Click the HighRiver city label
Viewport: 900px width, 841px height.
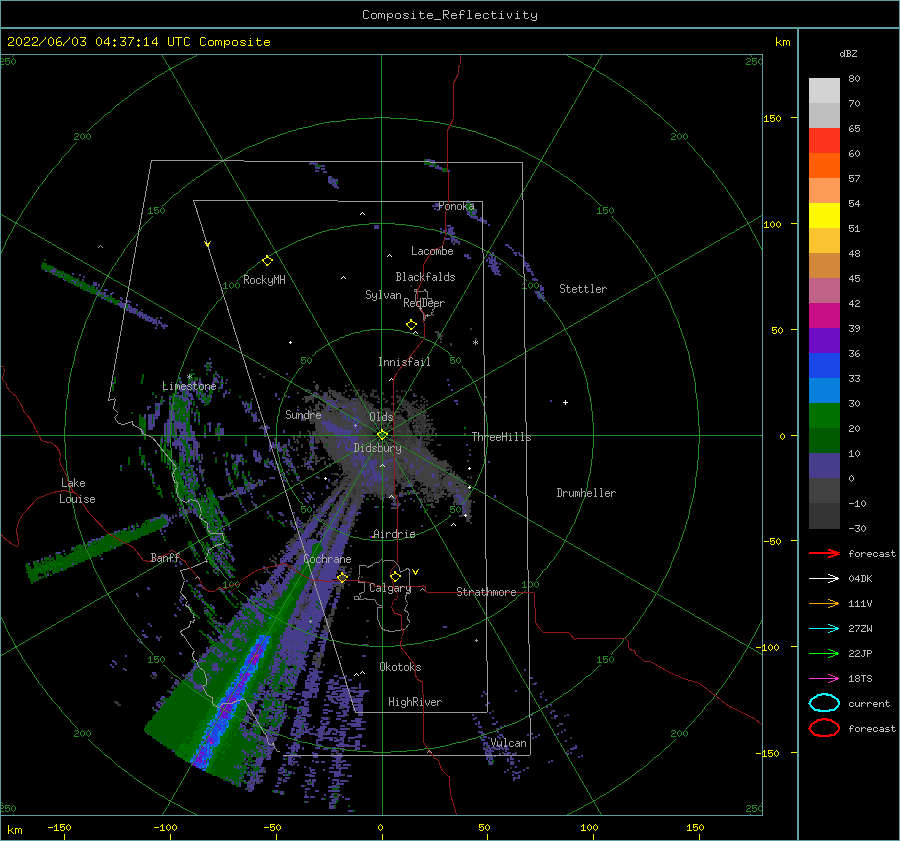coord(415,702)
